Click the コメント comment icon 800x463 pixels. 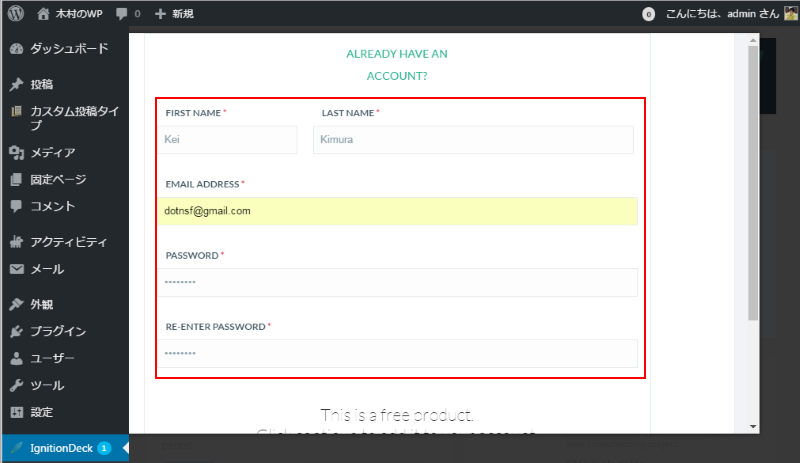pos(16,206)
